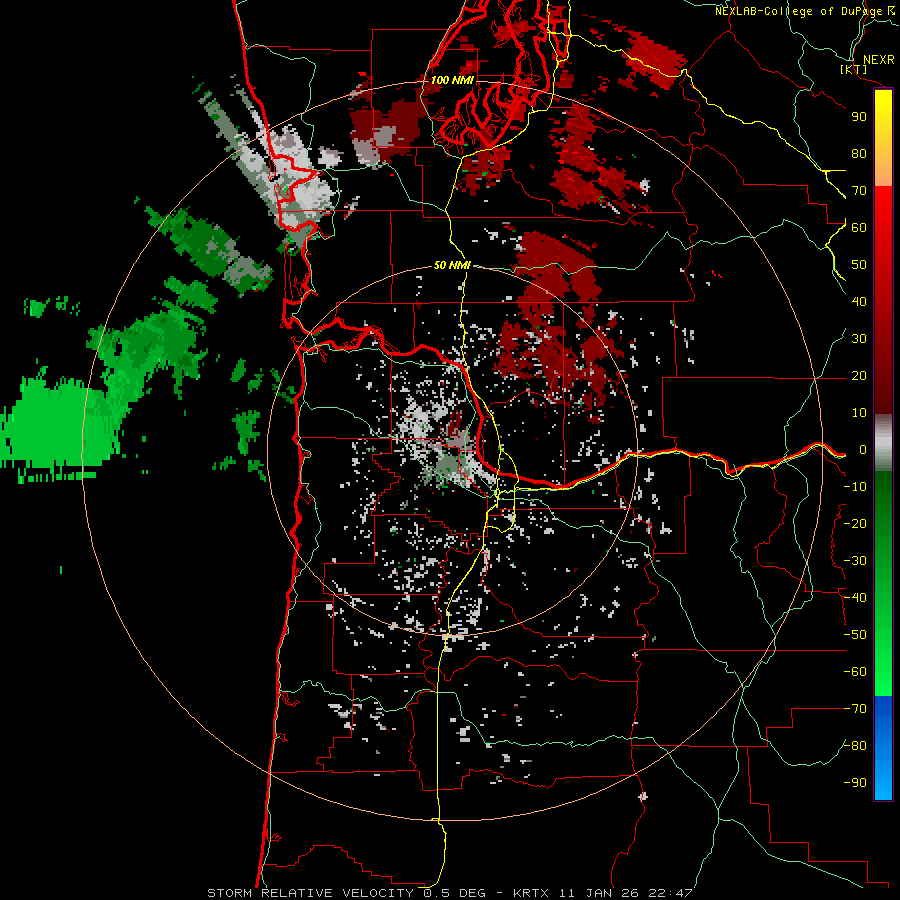The height and width of the screenshot is (900, 900).
Task: Click the -30 scale label
Action: (855, 561)
